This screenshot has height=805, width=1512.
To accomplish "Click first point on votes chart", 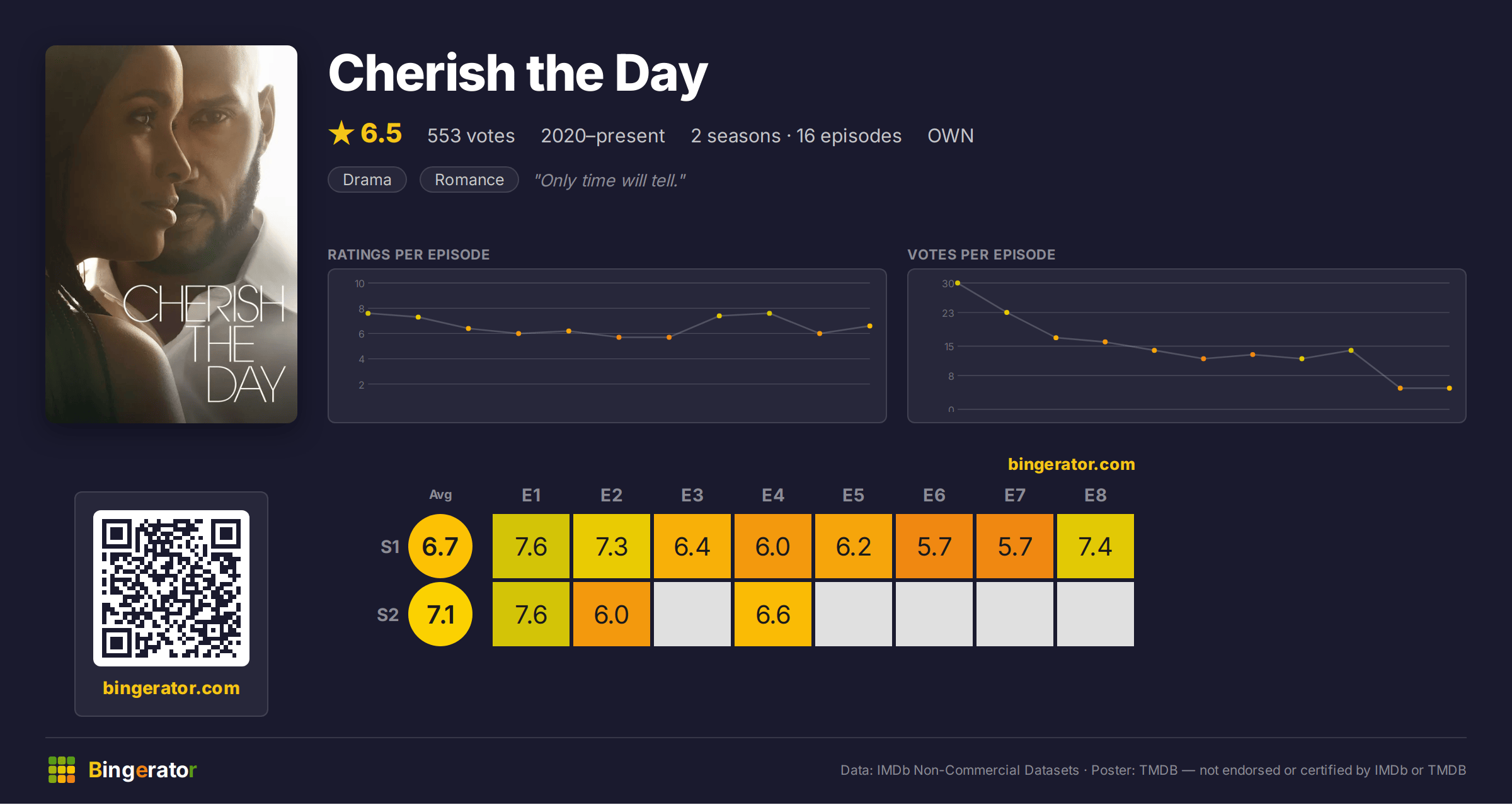I will (x=958, y=283).
